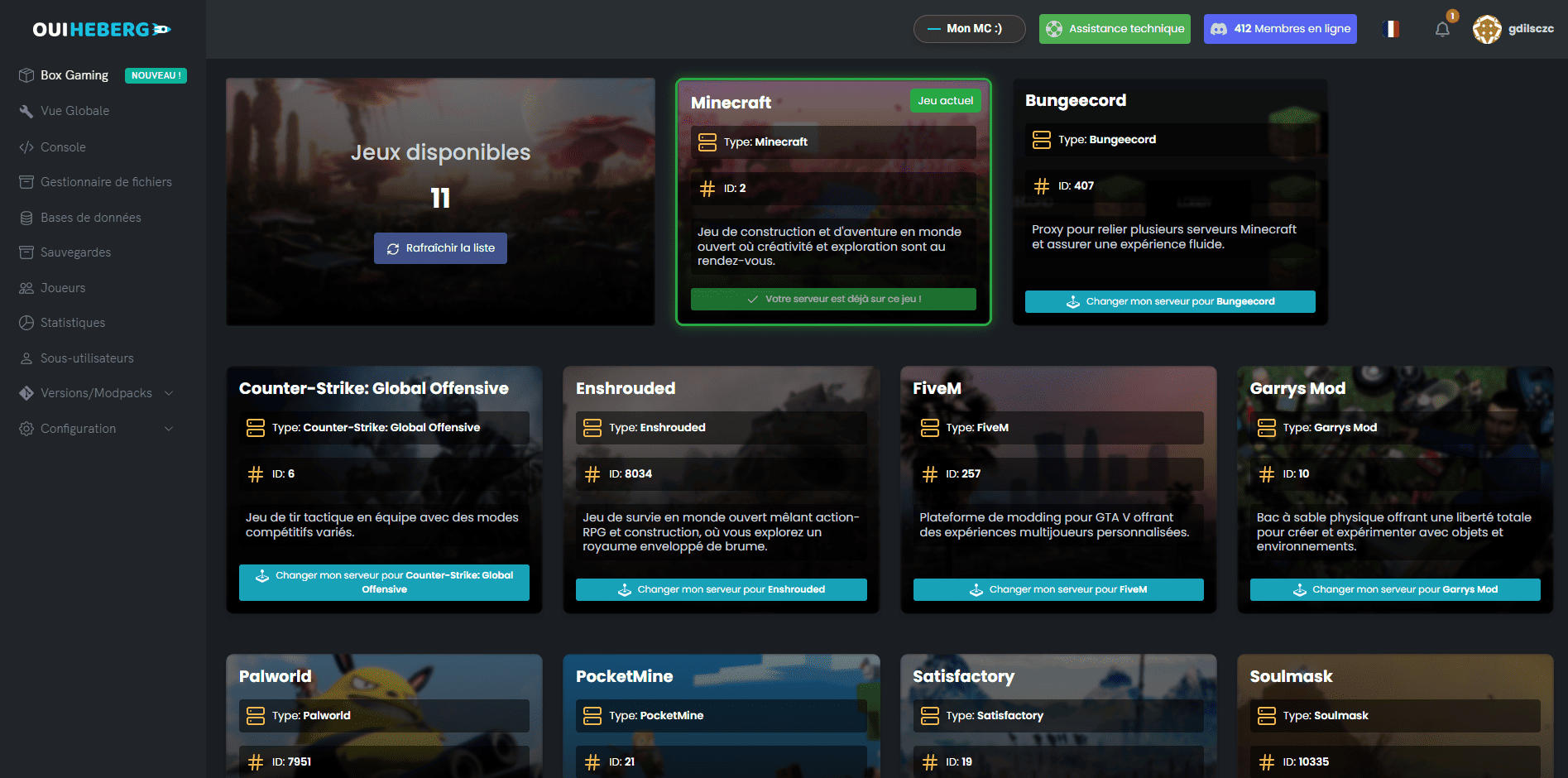Refresh the list of available games

[x=440, y=248]
